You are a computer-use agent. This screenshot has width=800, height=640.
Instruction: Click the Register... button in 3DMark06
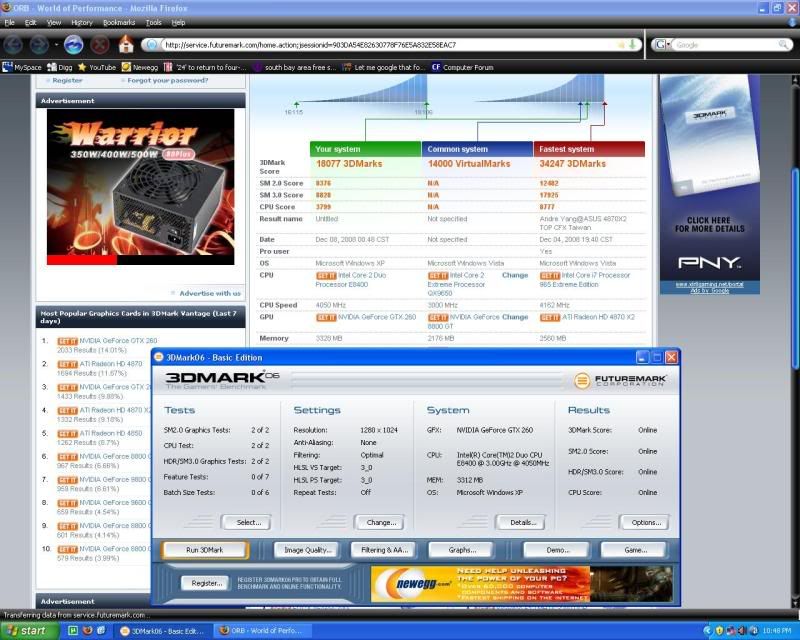point(207,583)
